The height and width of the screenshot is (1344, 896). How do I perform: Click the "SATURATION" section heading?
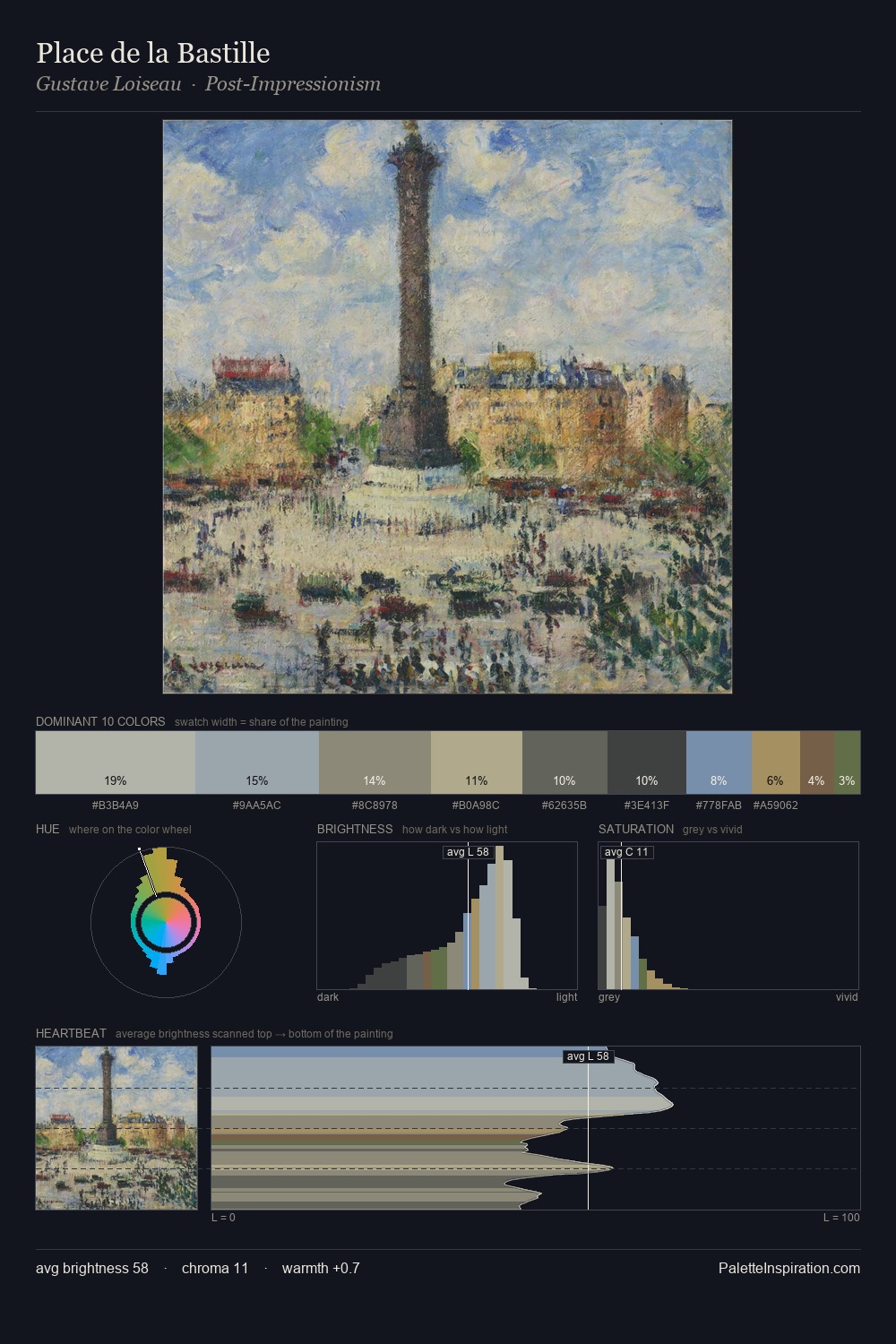[636, 829]
